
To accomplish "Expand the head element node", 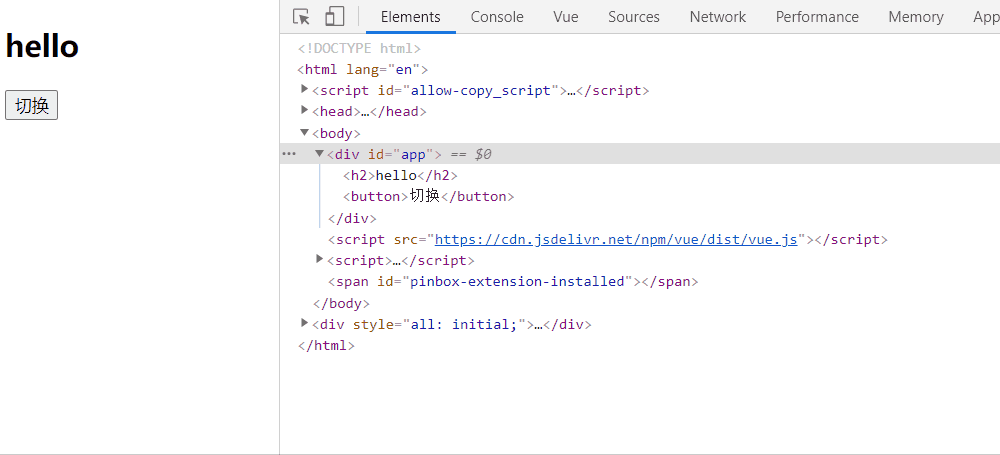I will [304, 110].
